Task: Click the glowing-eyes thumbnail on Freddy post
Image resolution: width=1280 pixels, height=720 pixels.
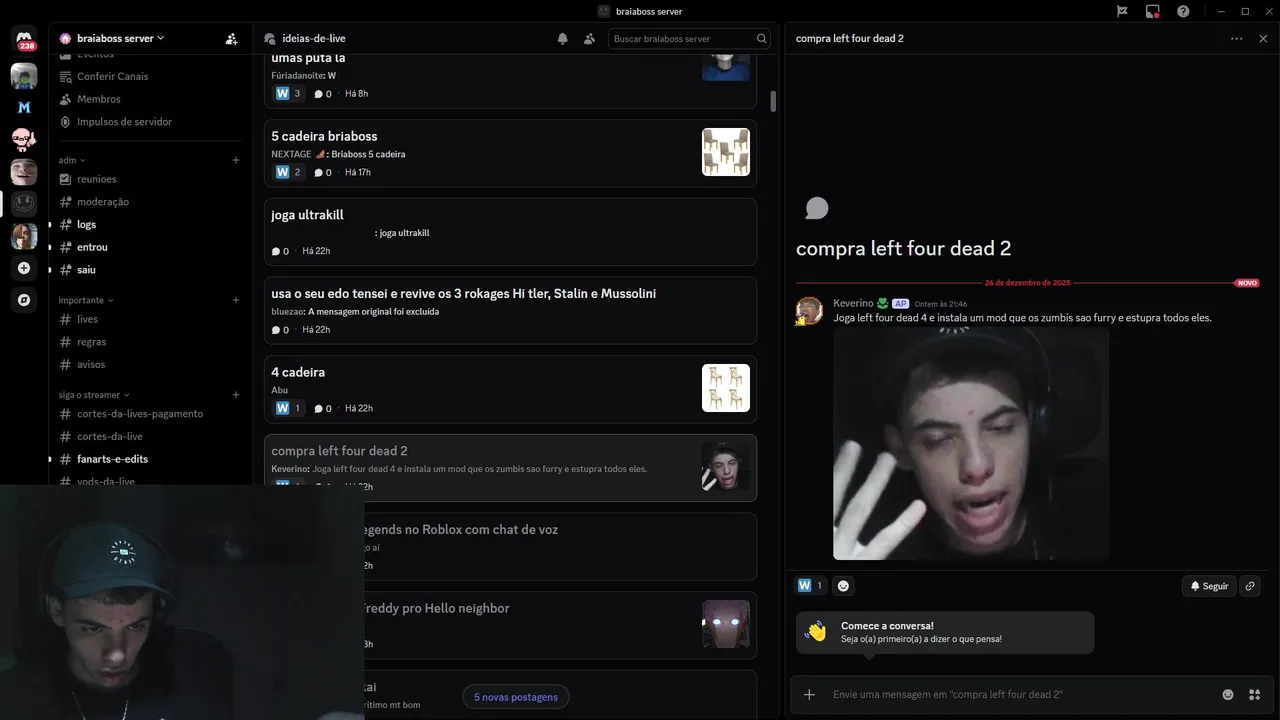Action: (726, 624)
